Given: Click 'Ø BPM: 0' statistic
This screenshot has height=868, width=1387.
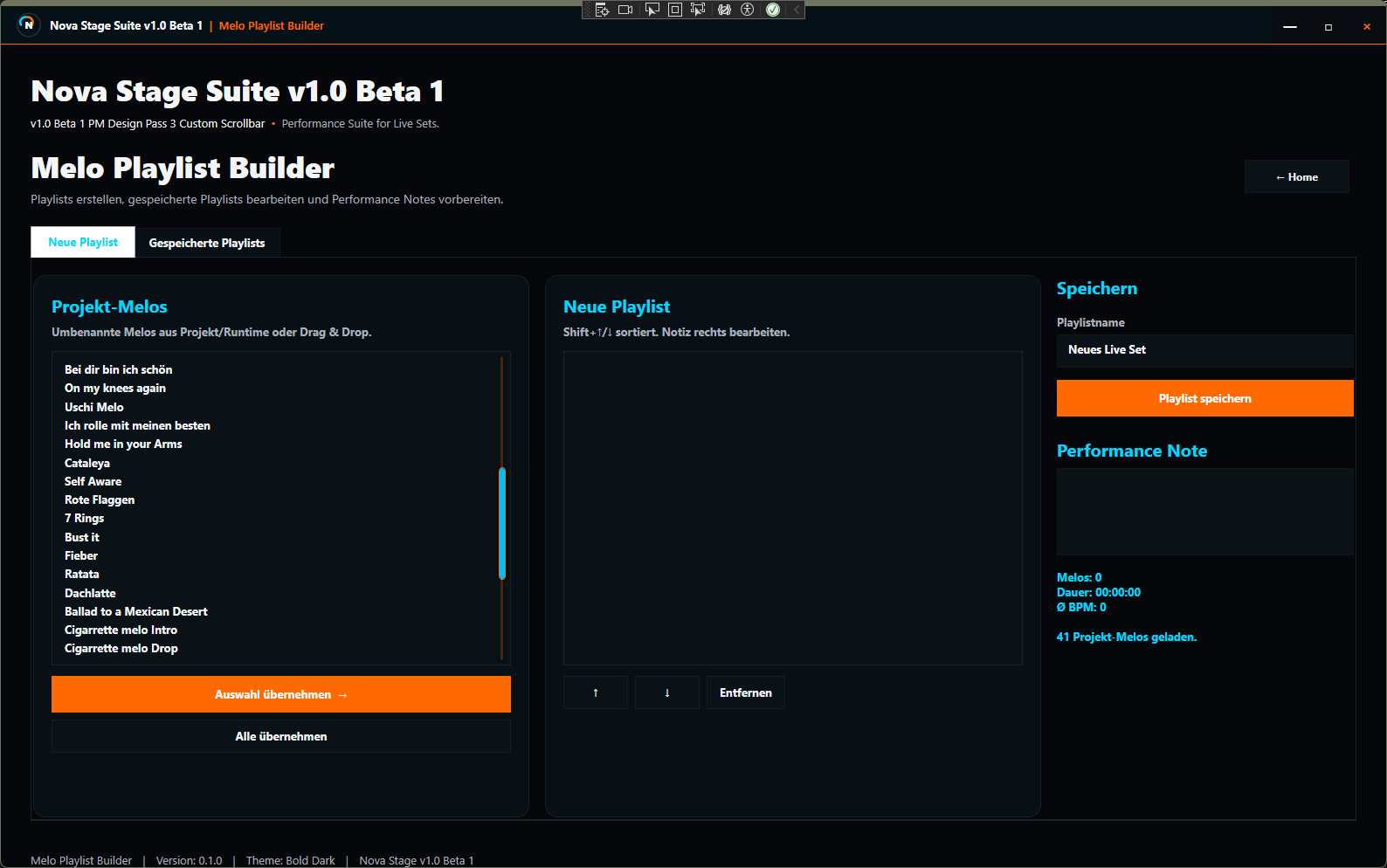Looking at the screenshot, I should coord(1081,607).
